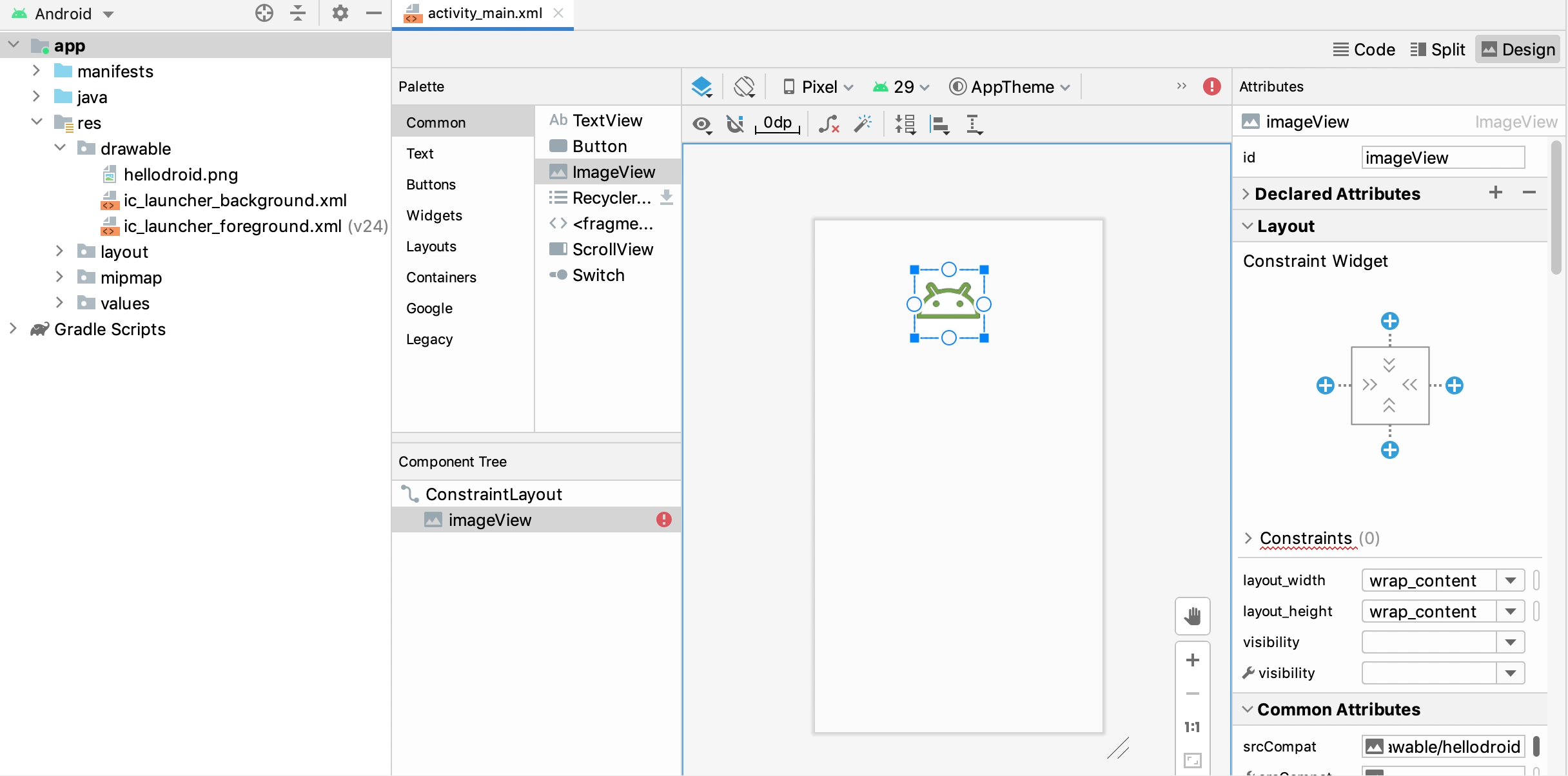Expand the Declared Attributes section
Screen dimensions: 1568x776
(1246, 193)
